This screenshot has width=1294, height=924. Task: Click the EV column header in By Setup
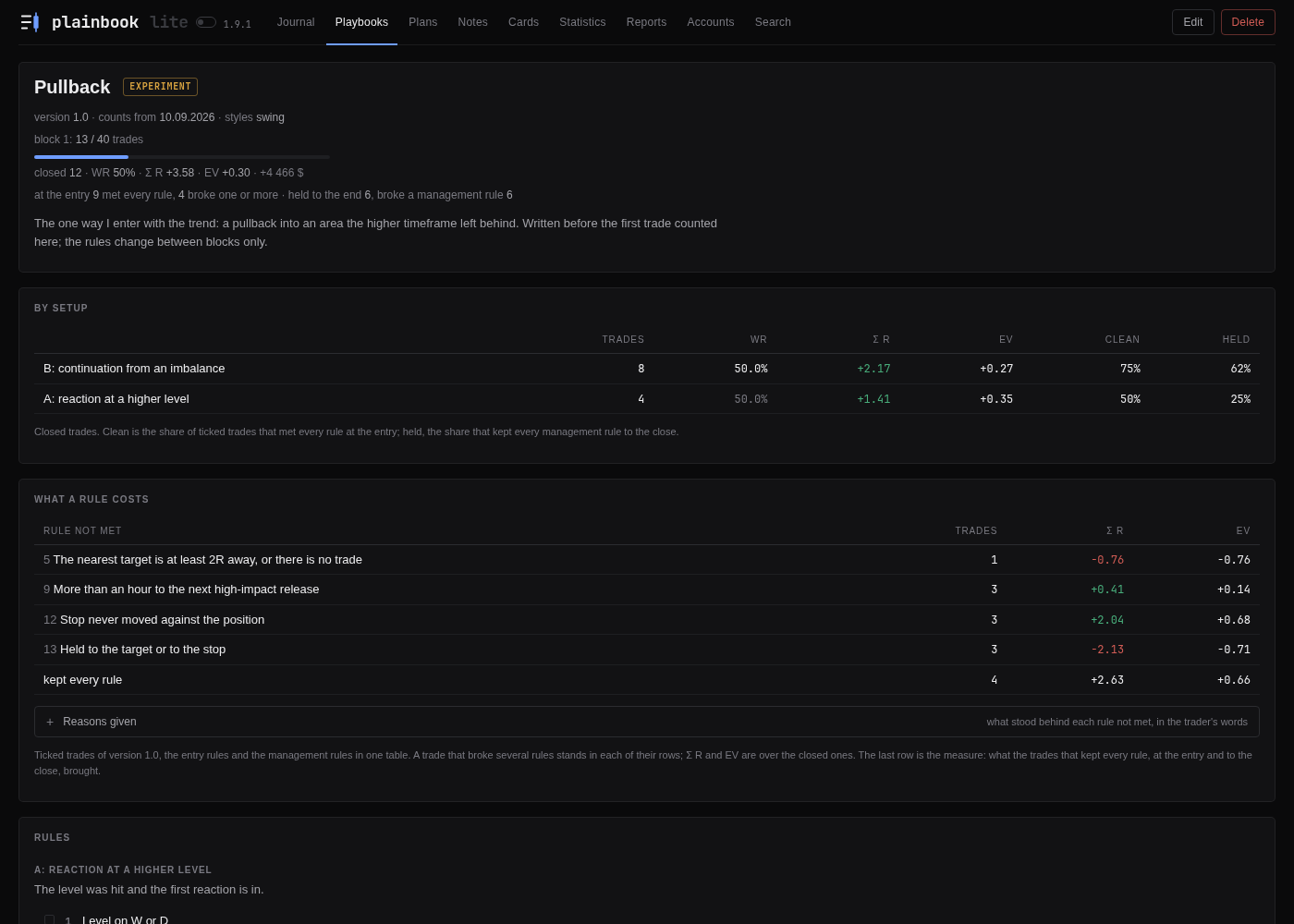click(1006, 340)
